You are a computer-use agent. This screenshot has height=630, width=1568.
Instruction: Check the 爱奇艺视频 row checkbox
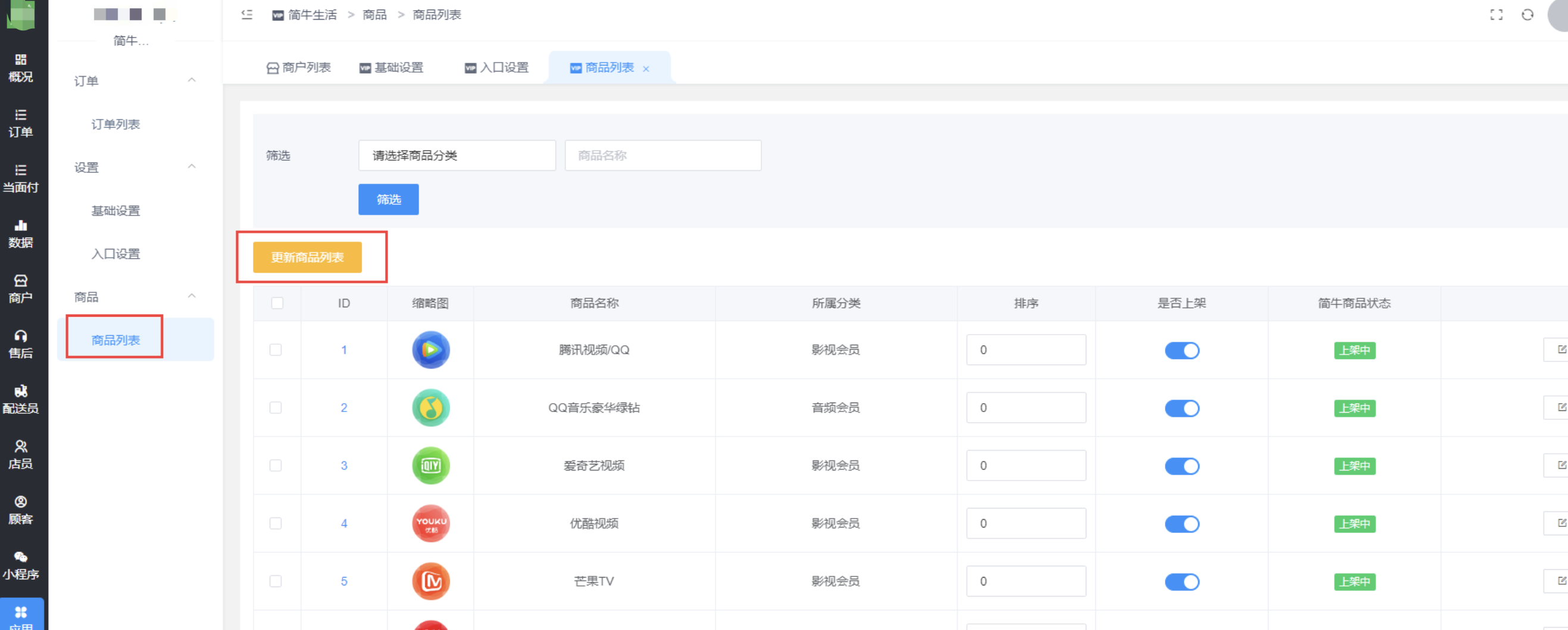click(x=276, y=465)
